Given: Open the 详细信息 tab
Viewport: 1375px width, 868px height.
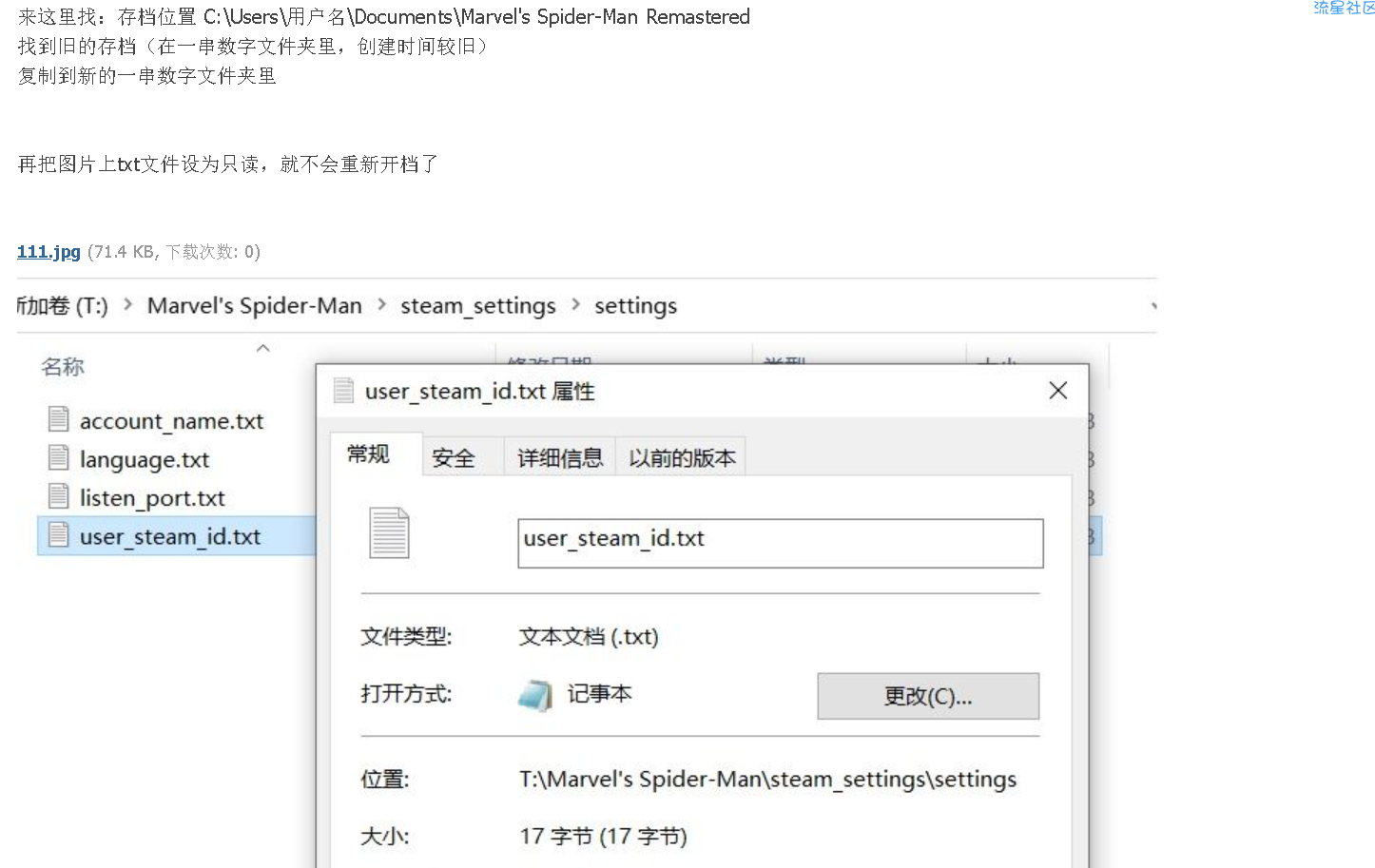Looking at the screenshot, I should (x=560, y=458).
